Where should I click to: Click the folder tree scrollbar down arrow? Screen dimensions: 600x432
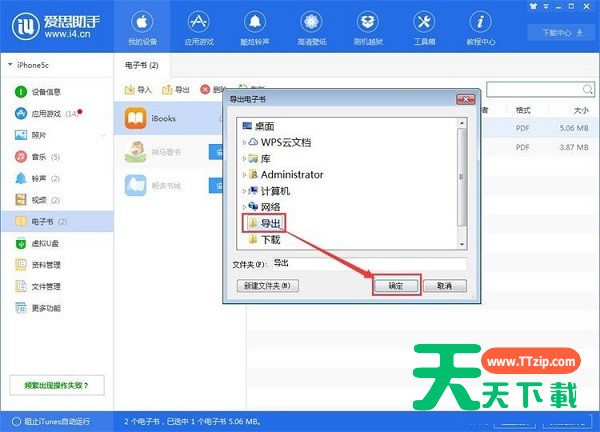pyautogui.click(x=462, y=245)
